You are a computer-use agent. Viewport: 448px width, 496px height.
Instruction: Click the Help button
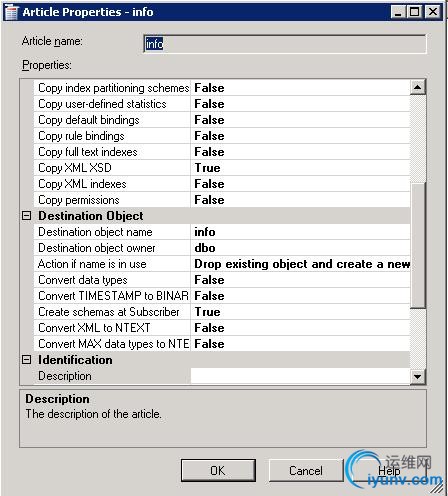point(389,470)
